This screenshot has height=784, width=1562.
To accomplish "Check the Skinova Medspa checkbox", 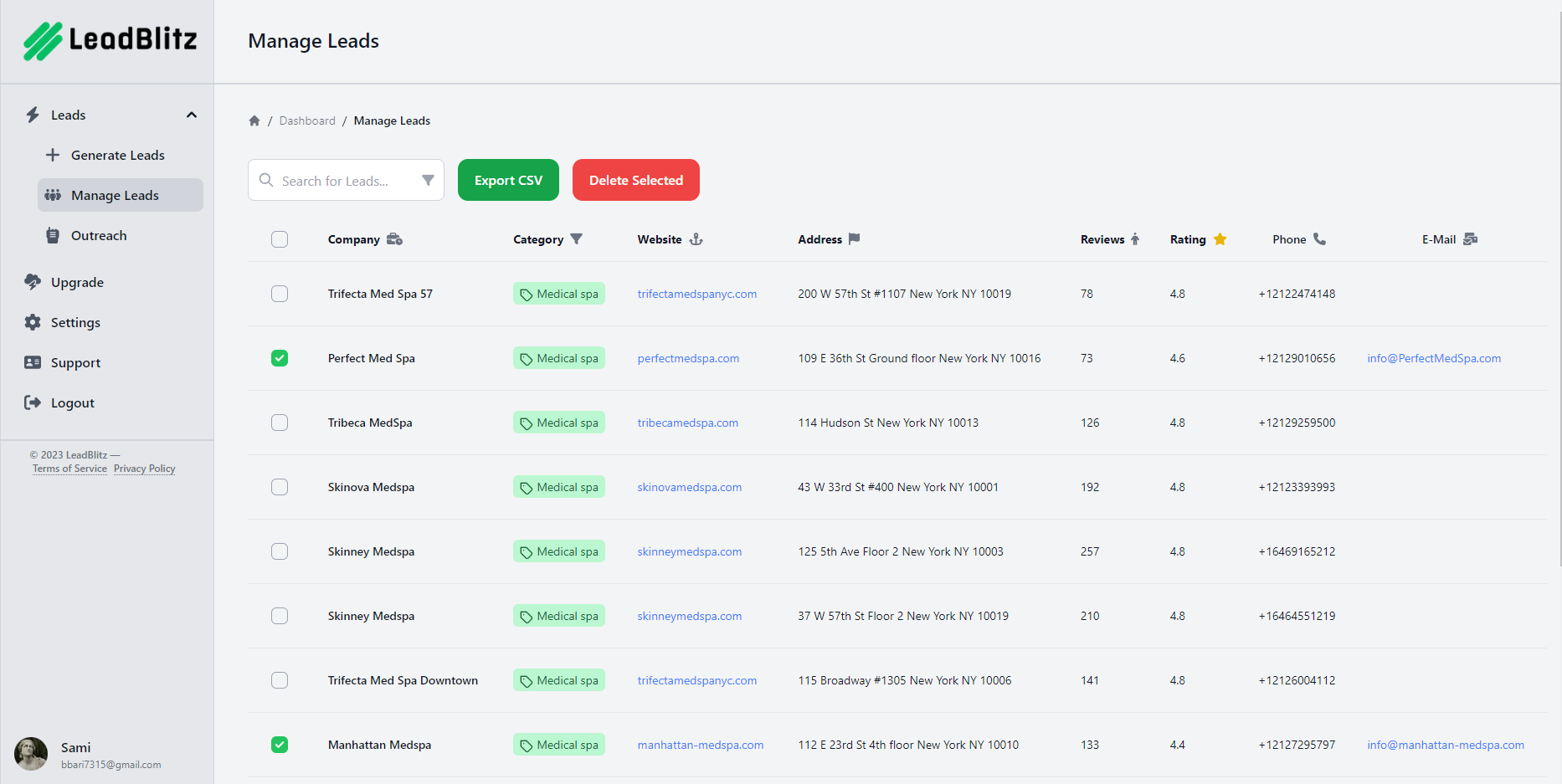I will [280, 487].
